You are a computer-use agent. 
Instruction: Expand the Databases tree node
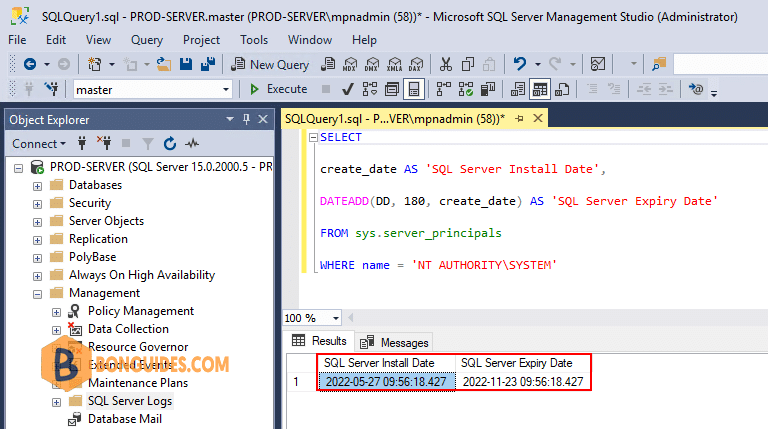(x=37, y=186)
